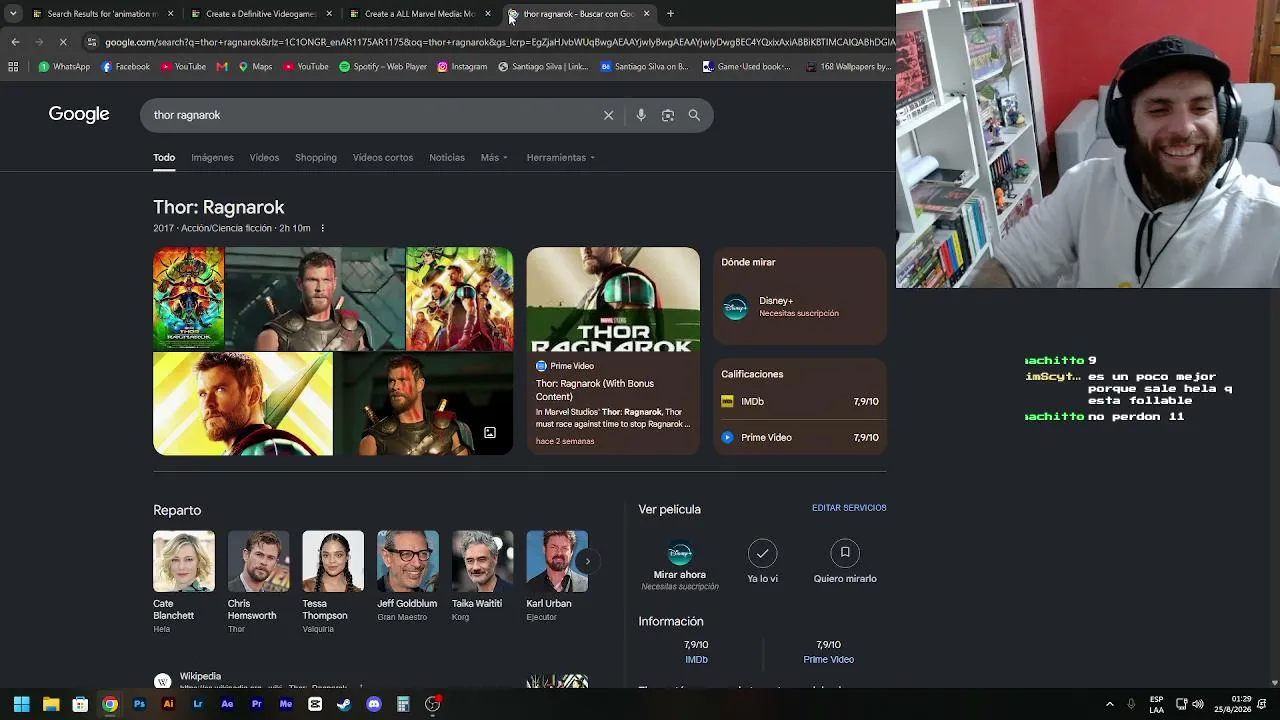Open the Thor: Ragnarok Prime Video card poster
Screen dimensions: 1280x720
click(x=613, y=300)
